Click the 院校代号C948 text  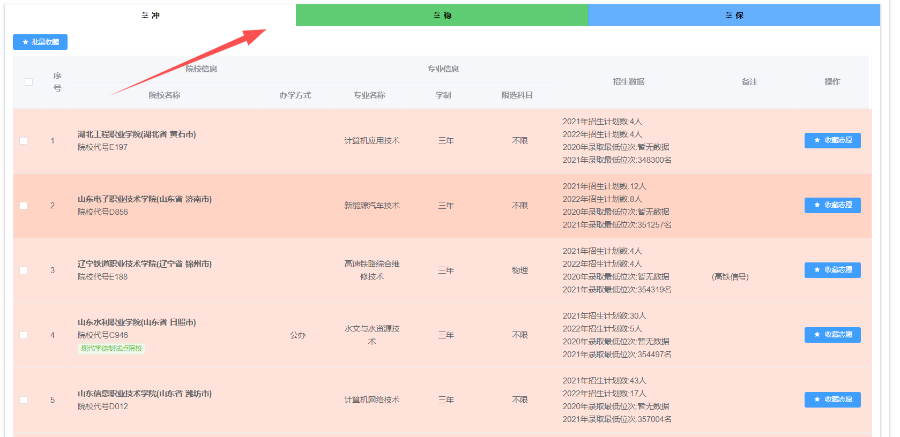point(103,335)
